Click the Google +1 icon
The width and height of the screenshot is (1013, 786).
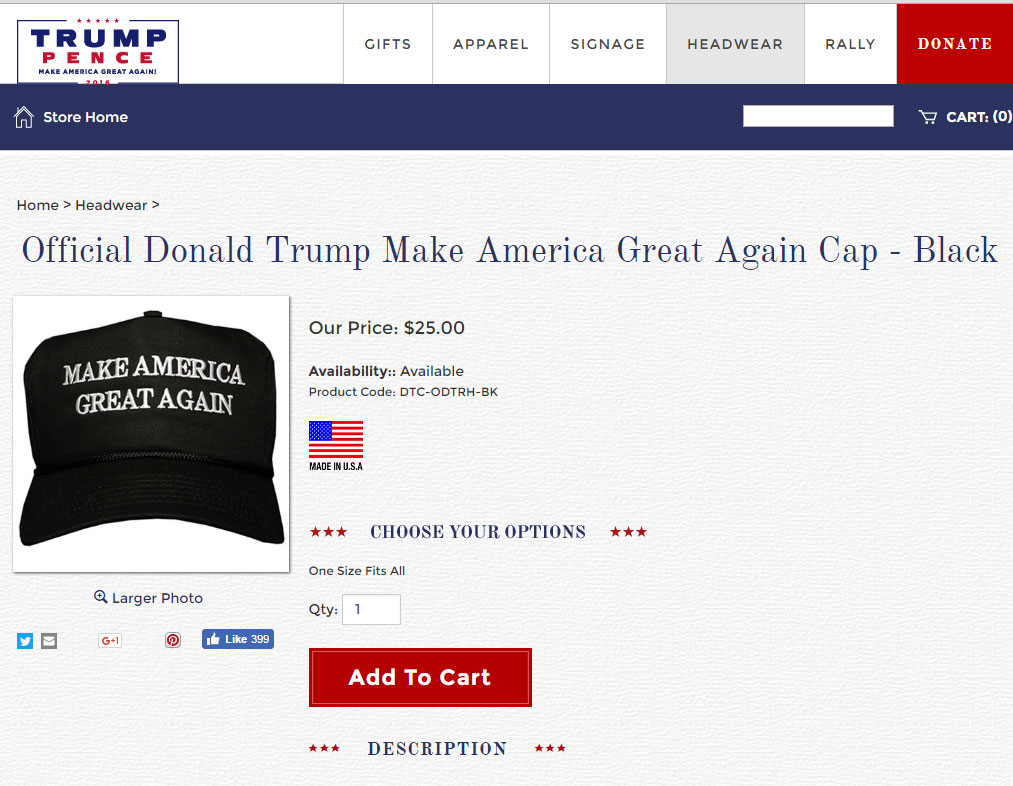[110, 640]
